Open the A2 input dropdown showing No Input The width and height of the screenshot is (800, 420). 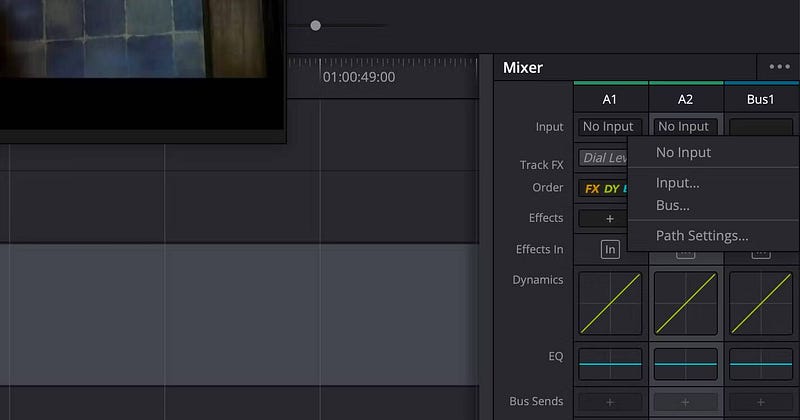tap(685, 126)
